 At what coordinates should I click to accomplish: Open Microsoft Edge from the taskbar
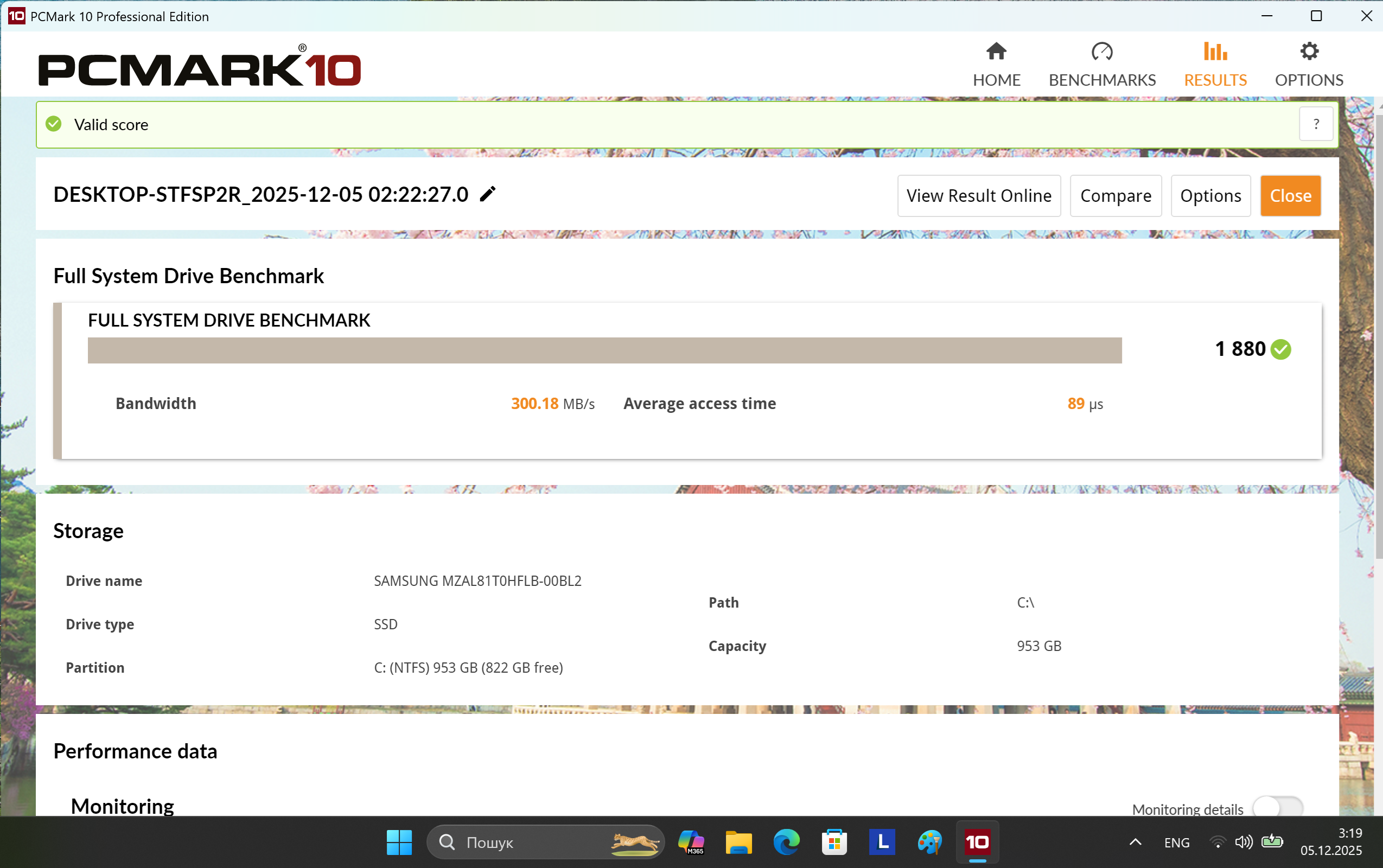pos(786,842)
